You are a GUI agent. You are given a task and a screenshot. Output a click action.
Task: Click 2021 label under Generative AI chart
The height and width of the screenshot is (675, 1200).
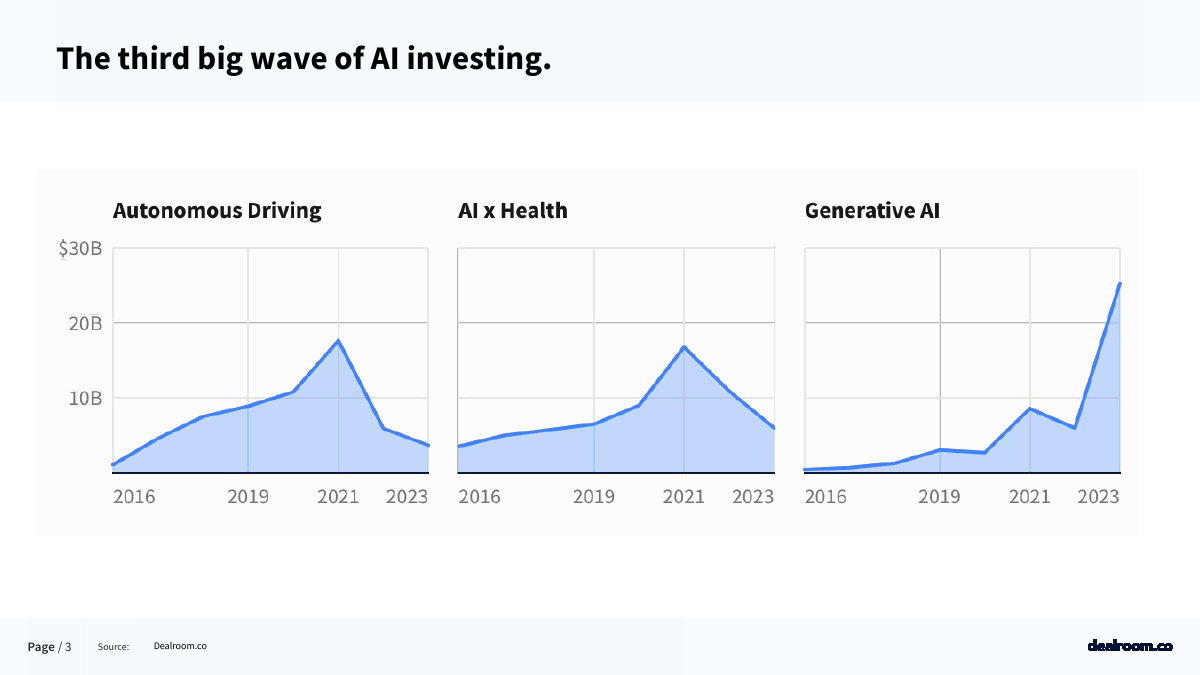click(1029, 496)
